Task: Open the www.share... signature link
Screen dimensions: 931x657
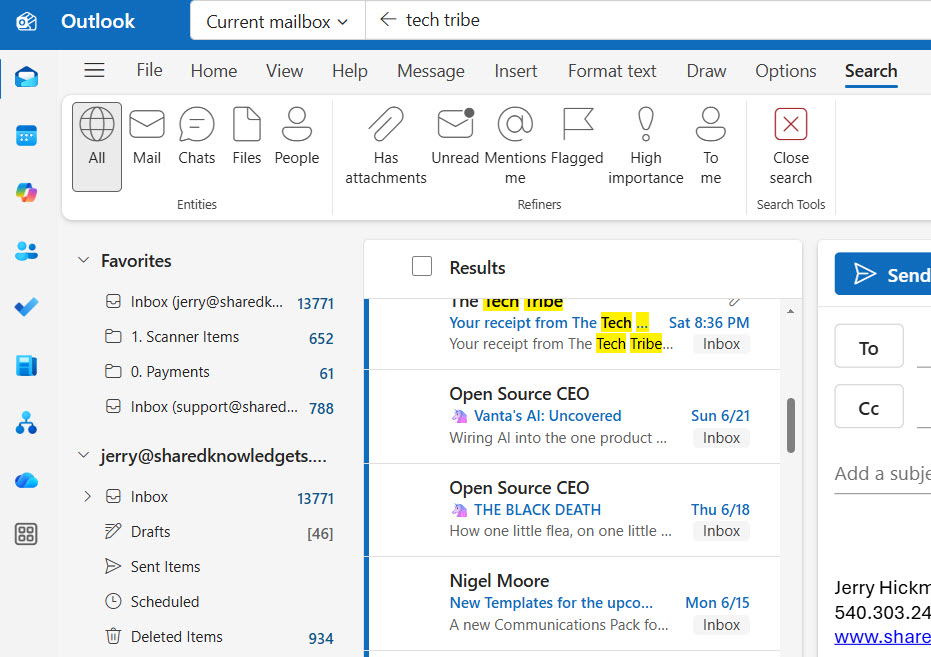Action: (882, 637)
